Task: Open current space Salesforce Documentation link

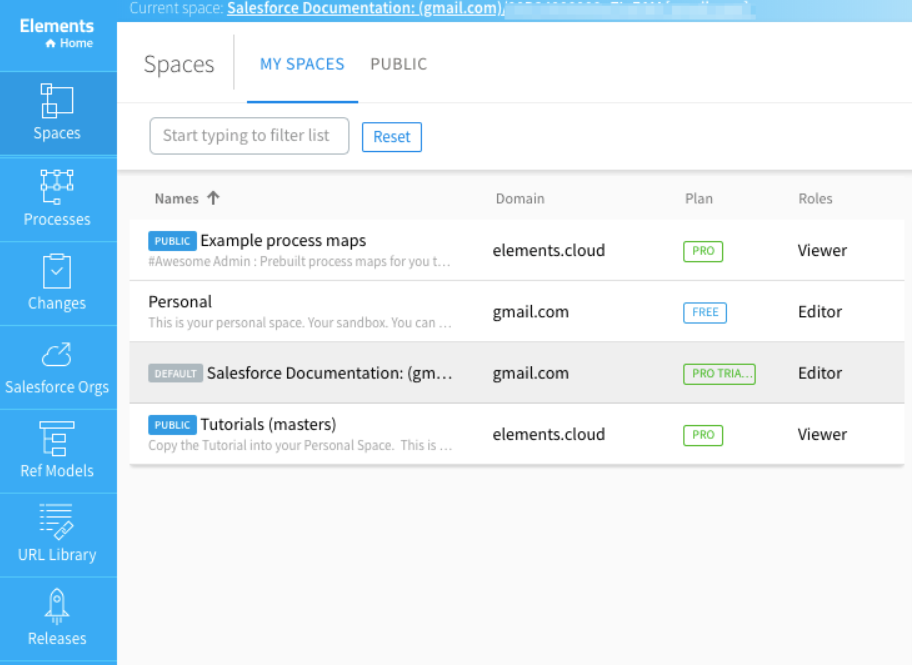Action: pos(366,8)
